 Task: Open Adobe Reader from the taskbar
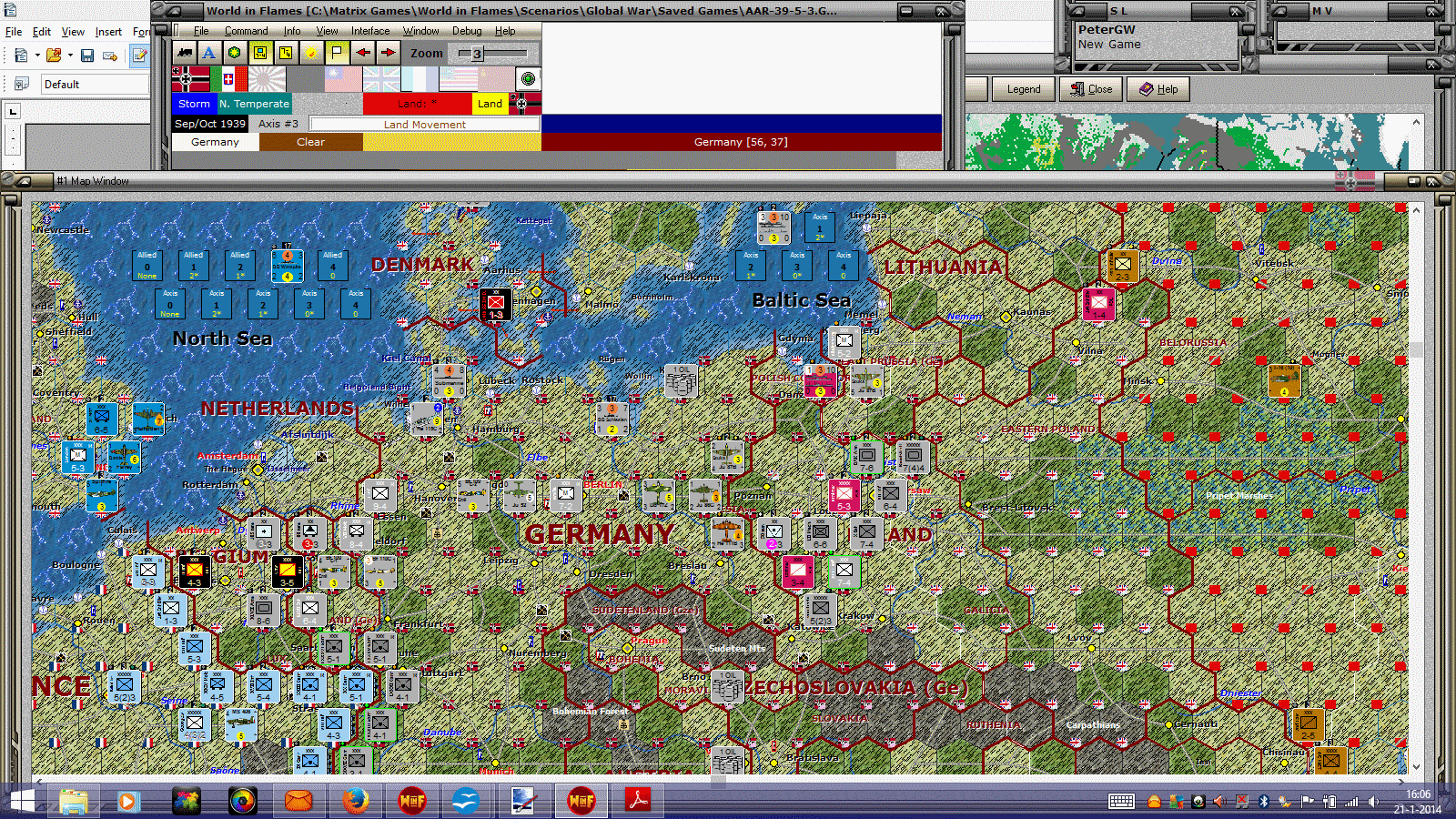point(638,801)
